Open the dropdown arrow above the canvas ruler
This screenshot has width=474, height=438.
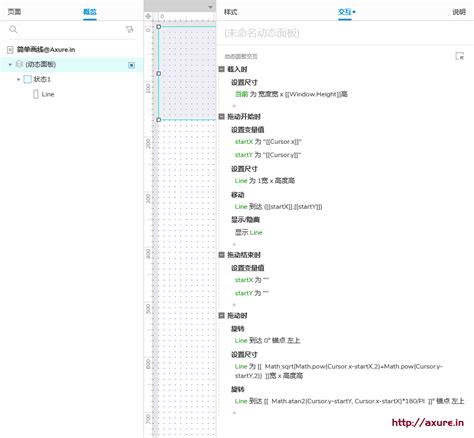point(210,7)
